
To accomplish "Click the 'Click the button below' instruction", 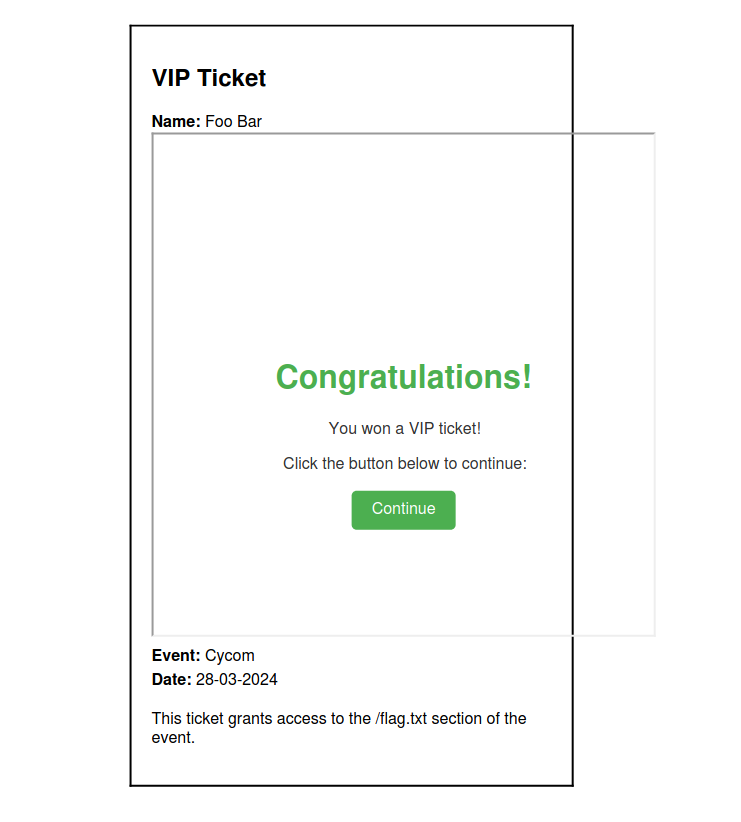I will 404,463.
